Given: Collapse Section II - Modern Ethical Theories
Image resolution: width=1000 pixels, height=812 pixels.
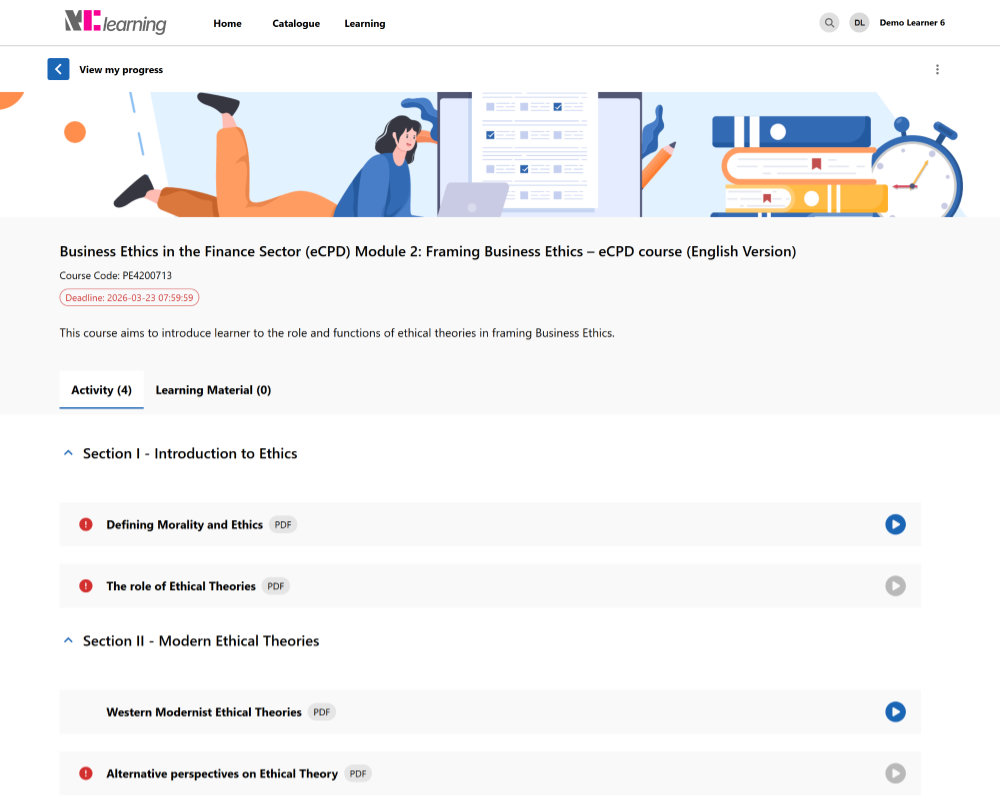Looking at the screenshot, I should [68, 640].
